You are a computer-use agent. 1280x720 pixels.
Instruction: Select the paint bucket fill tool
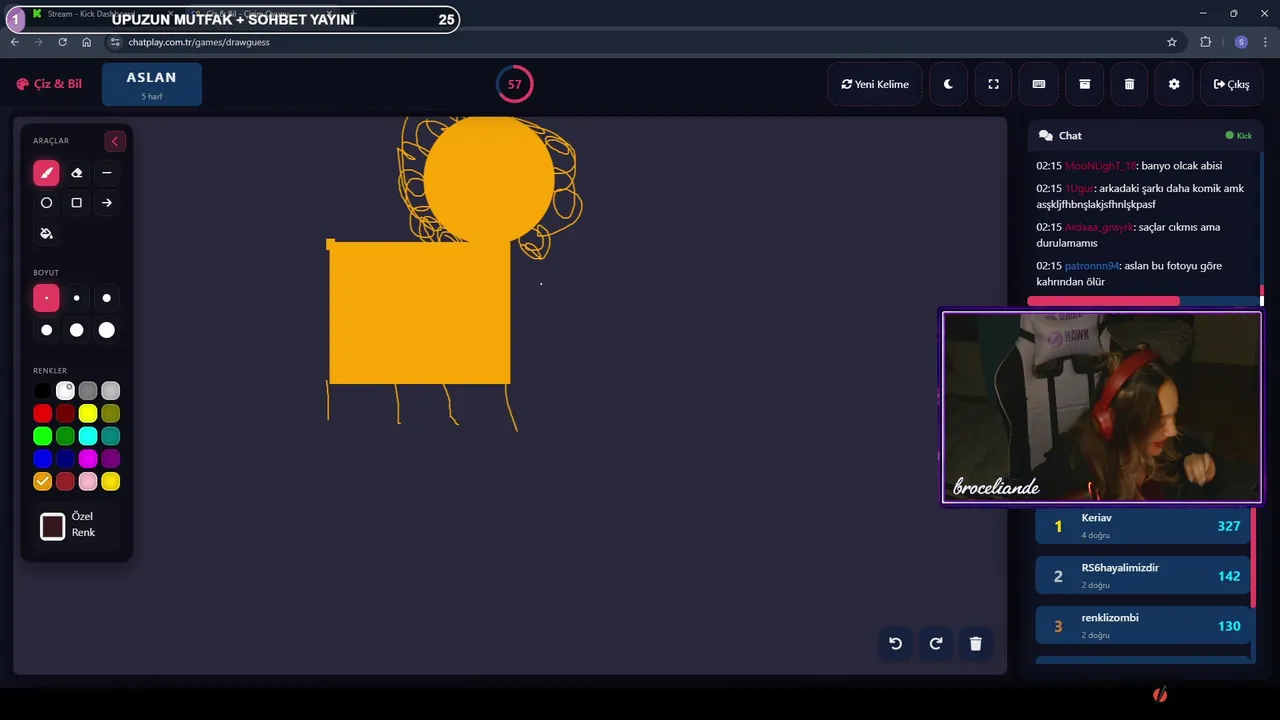(x=46, y=233)
